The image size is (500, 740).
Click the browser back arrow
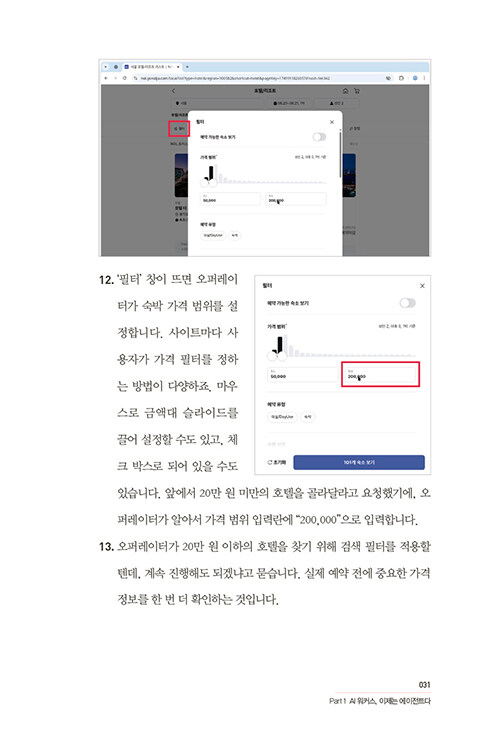106,78
